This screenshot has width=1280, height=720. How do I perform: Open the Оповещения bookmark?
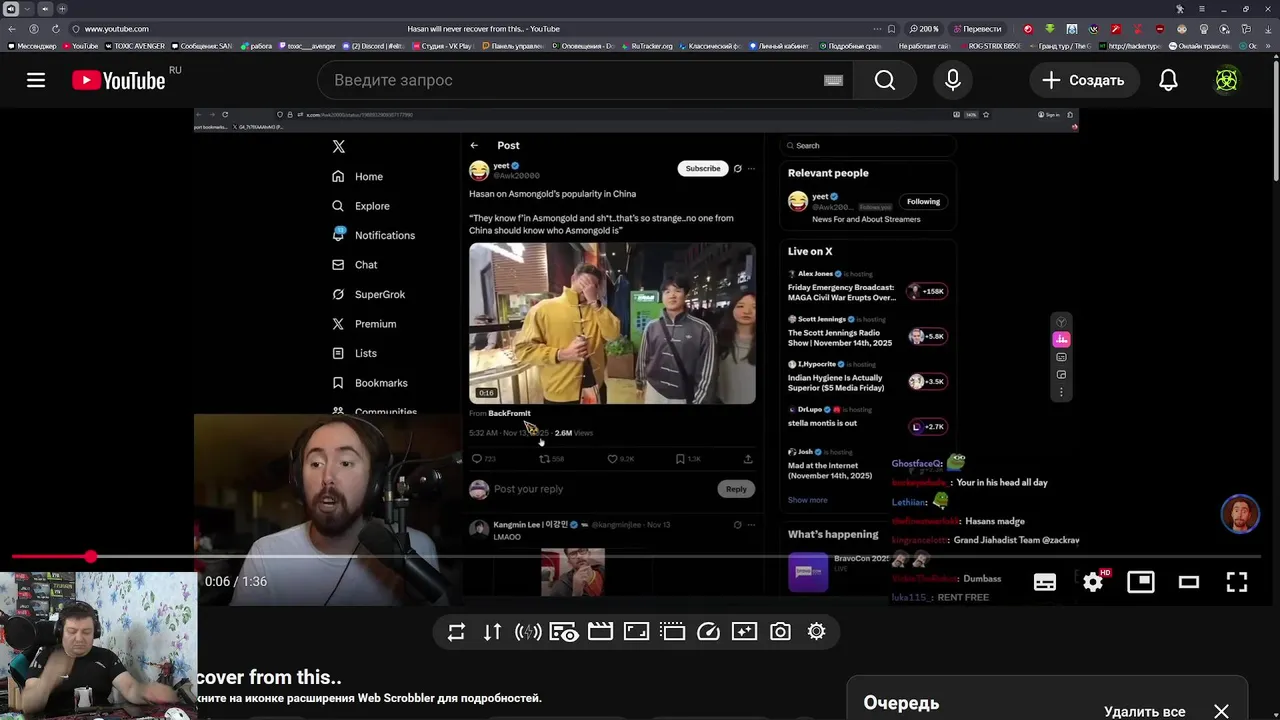(582, 46)
